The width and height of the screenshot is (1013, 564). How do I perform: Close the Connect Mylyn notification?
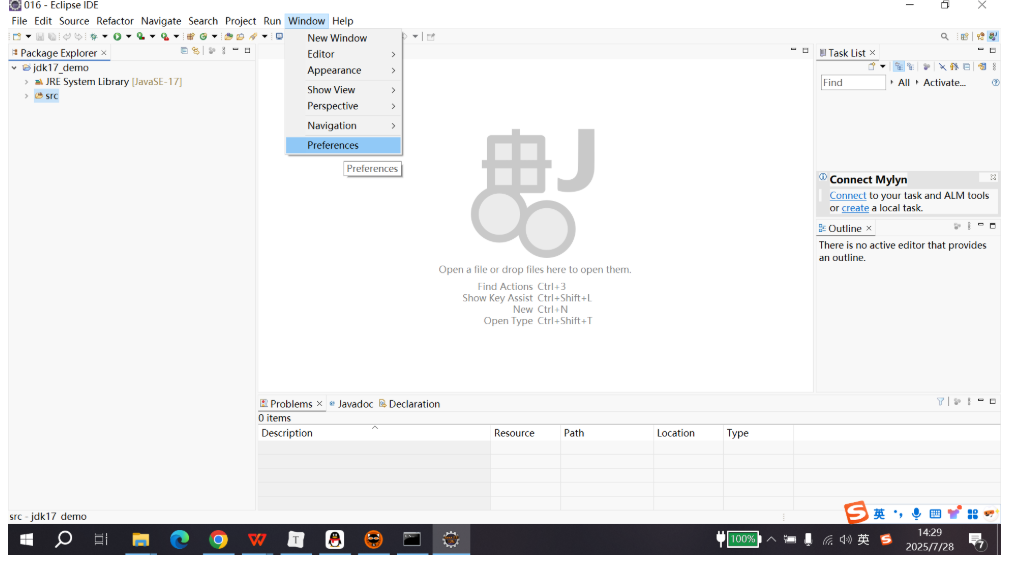click(993, 177)
